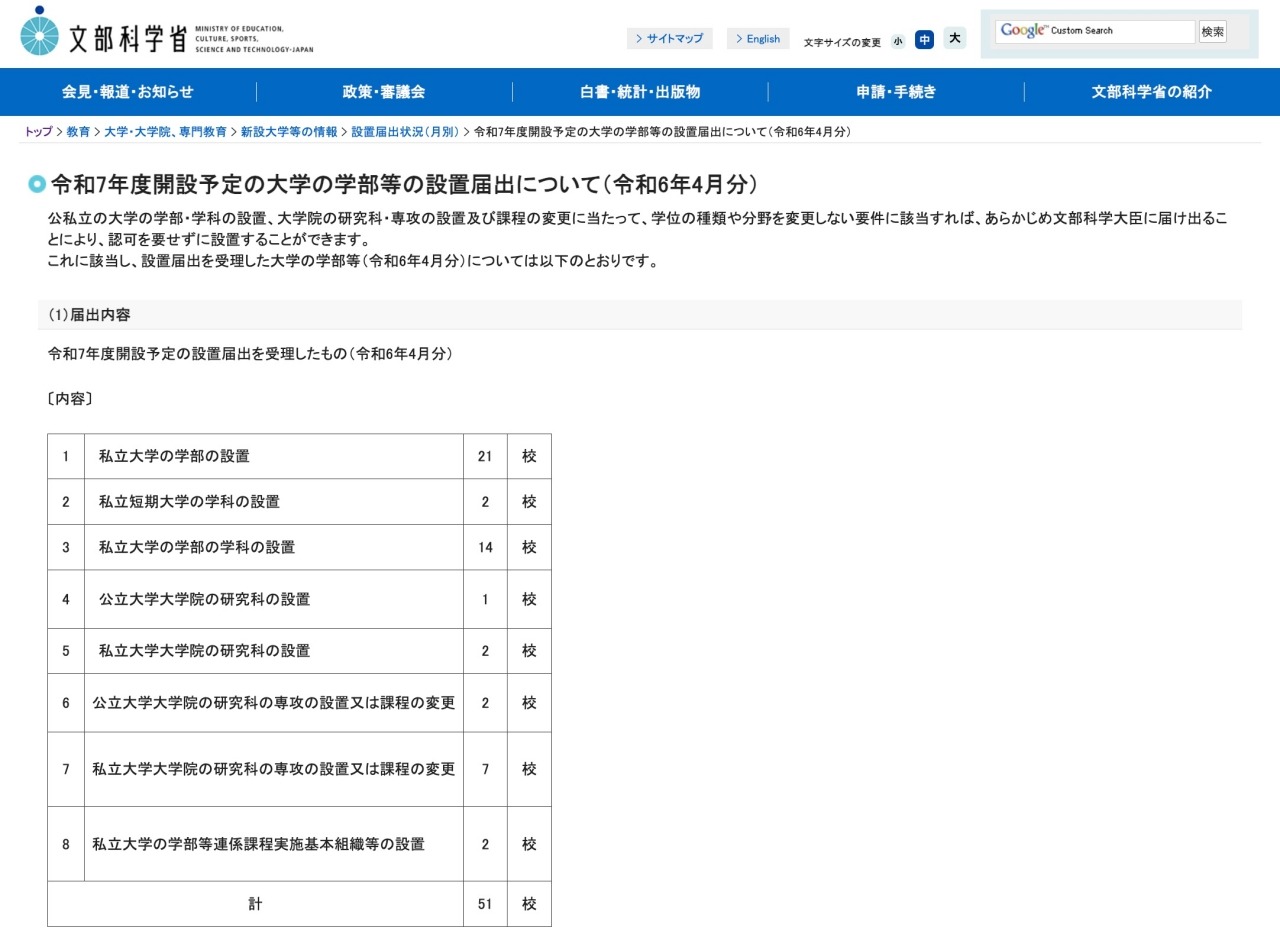Select row 公立大学大学院の研究科の専攻の設置又は課程の変更
Viewport: 1280px width, 950px height.
click(299, 703)
